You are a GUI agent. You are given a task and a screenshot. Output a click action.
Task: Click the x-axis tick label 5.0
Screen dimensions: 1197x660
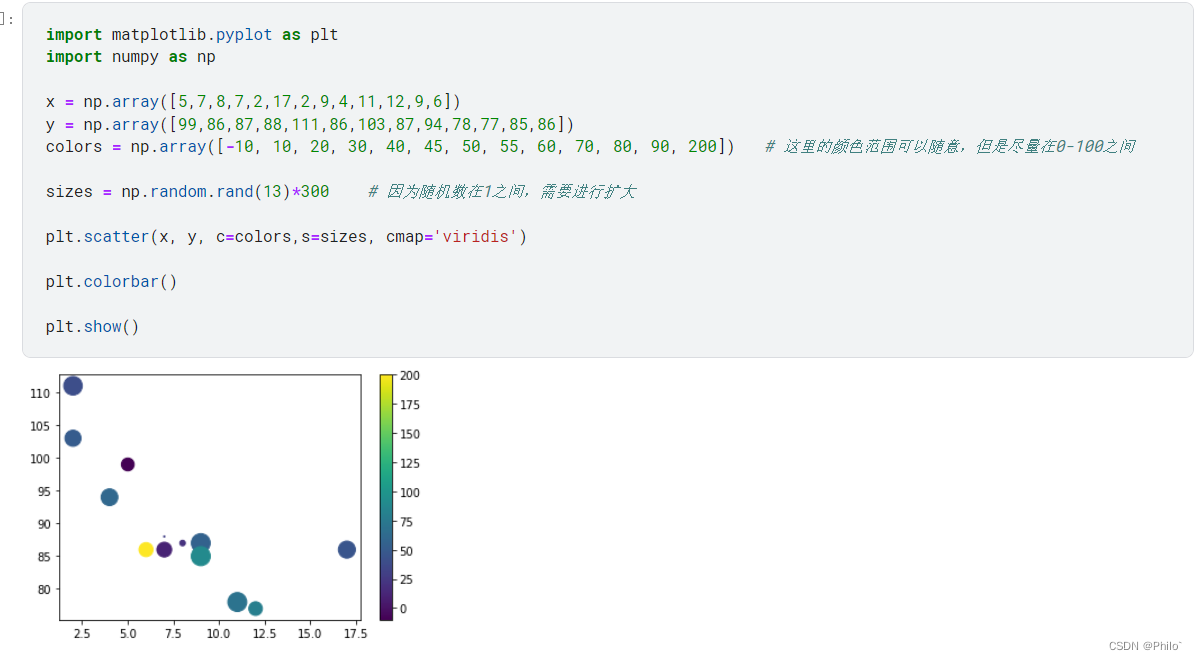127,633
